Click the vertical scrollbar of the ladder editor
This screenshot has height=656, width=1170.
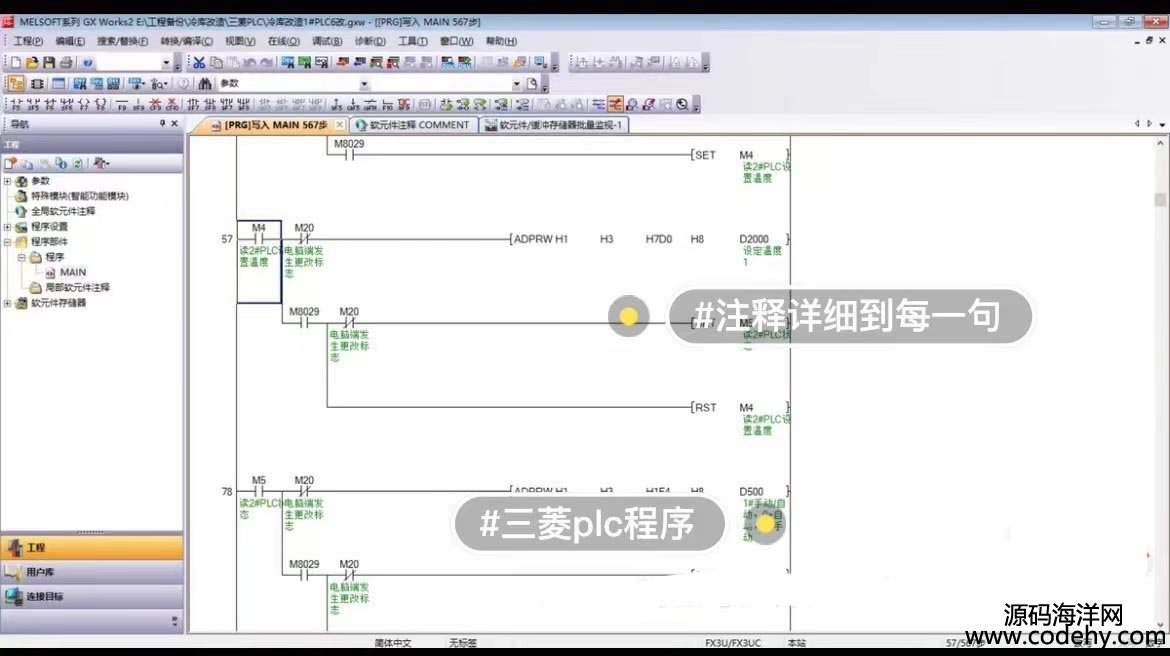(x=1160, y=384)
